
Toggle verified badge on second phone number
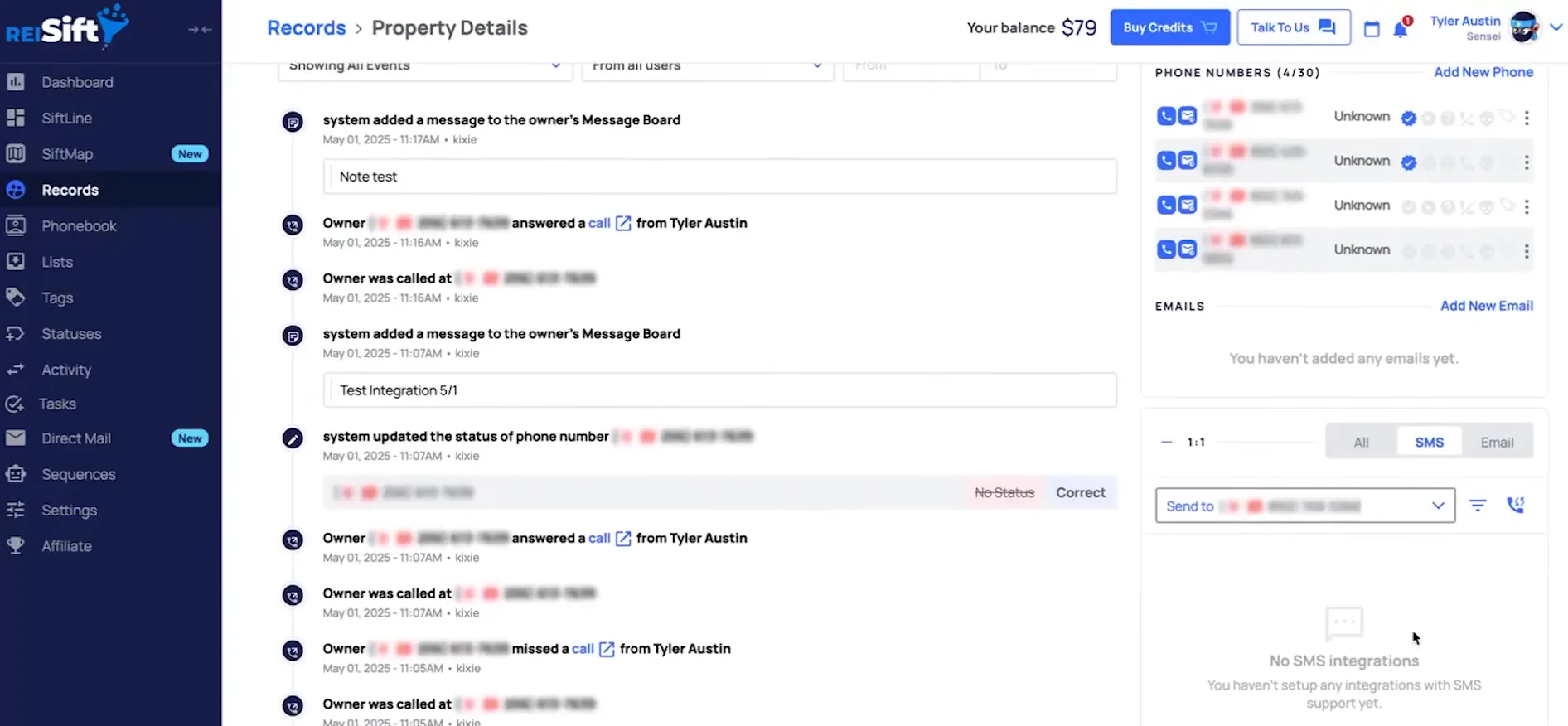(x=1408, y=162)
